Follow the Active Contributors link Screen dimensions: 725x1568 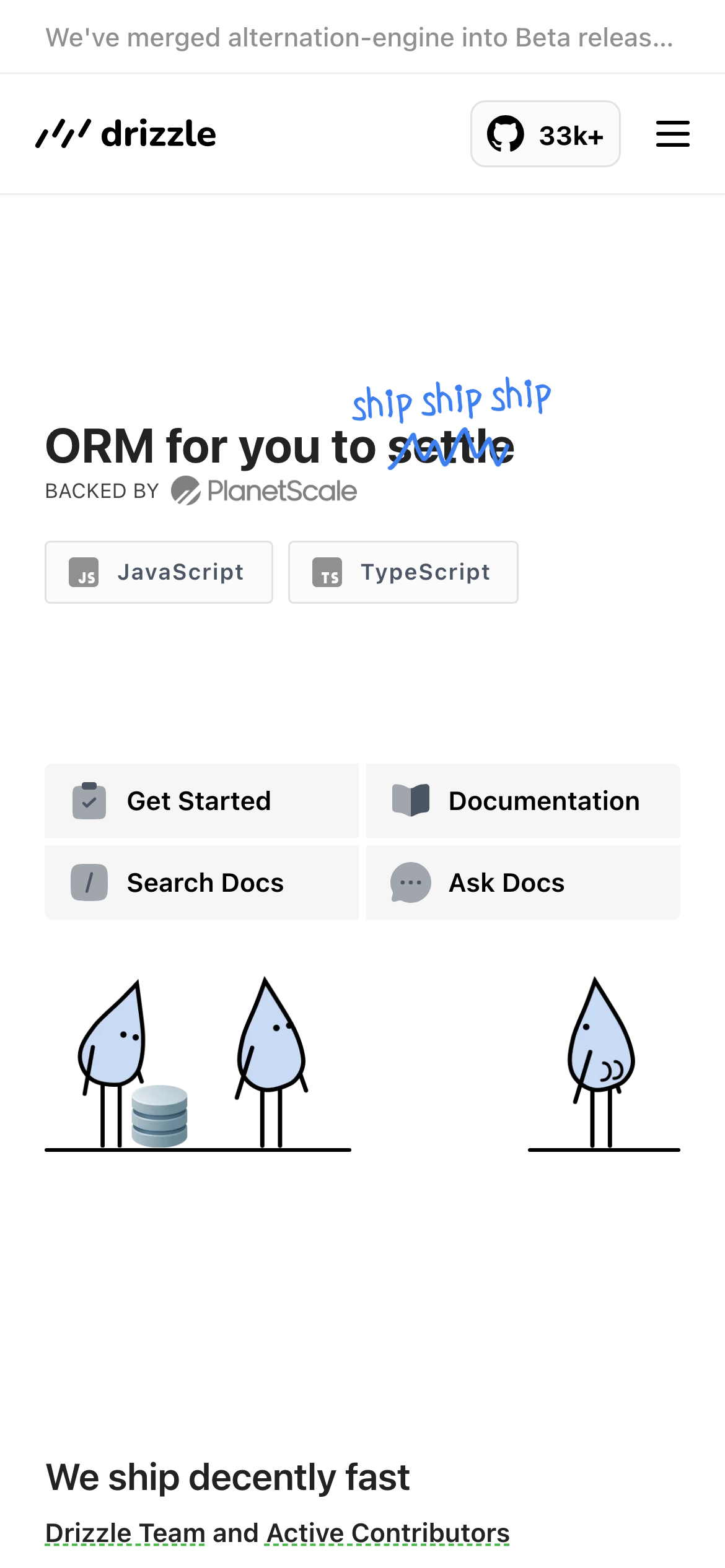coord(388,1533)
